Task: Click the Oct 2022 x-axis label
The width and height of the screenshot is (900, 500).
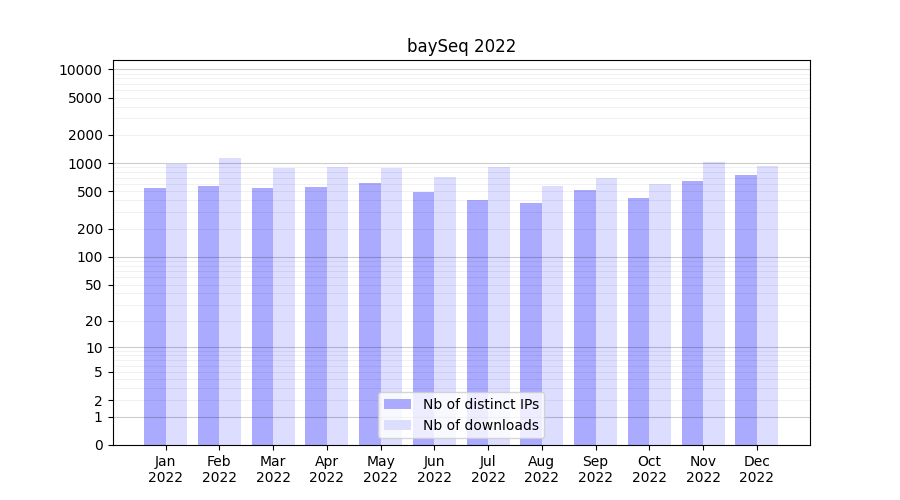Action: pos(649,469)
